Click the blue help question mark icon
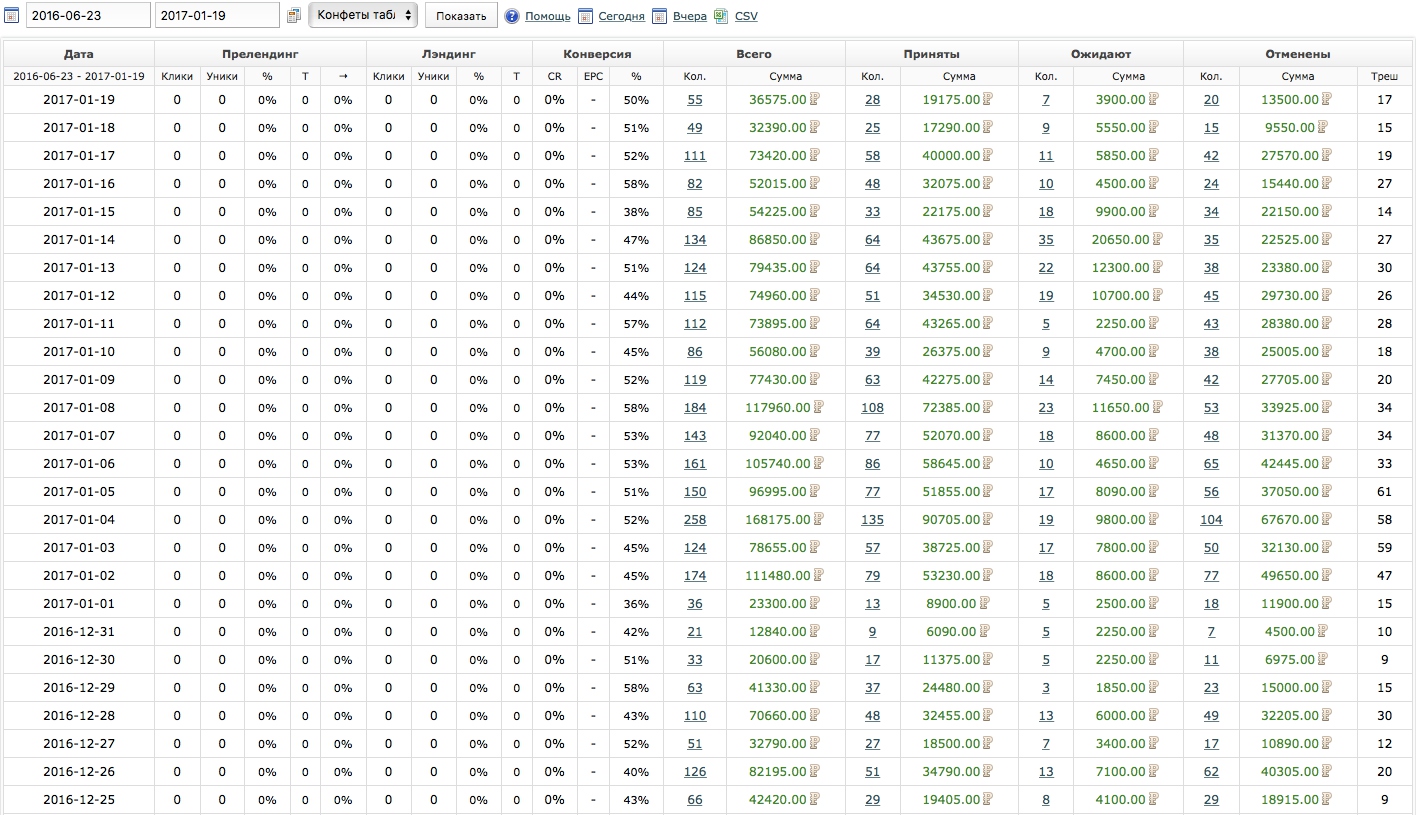The width and height of the screenshot is (1416, 815). (x=512, y=16)
